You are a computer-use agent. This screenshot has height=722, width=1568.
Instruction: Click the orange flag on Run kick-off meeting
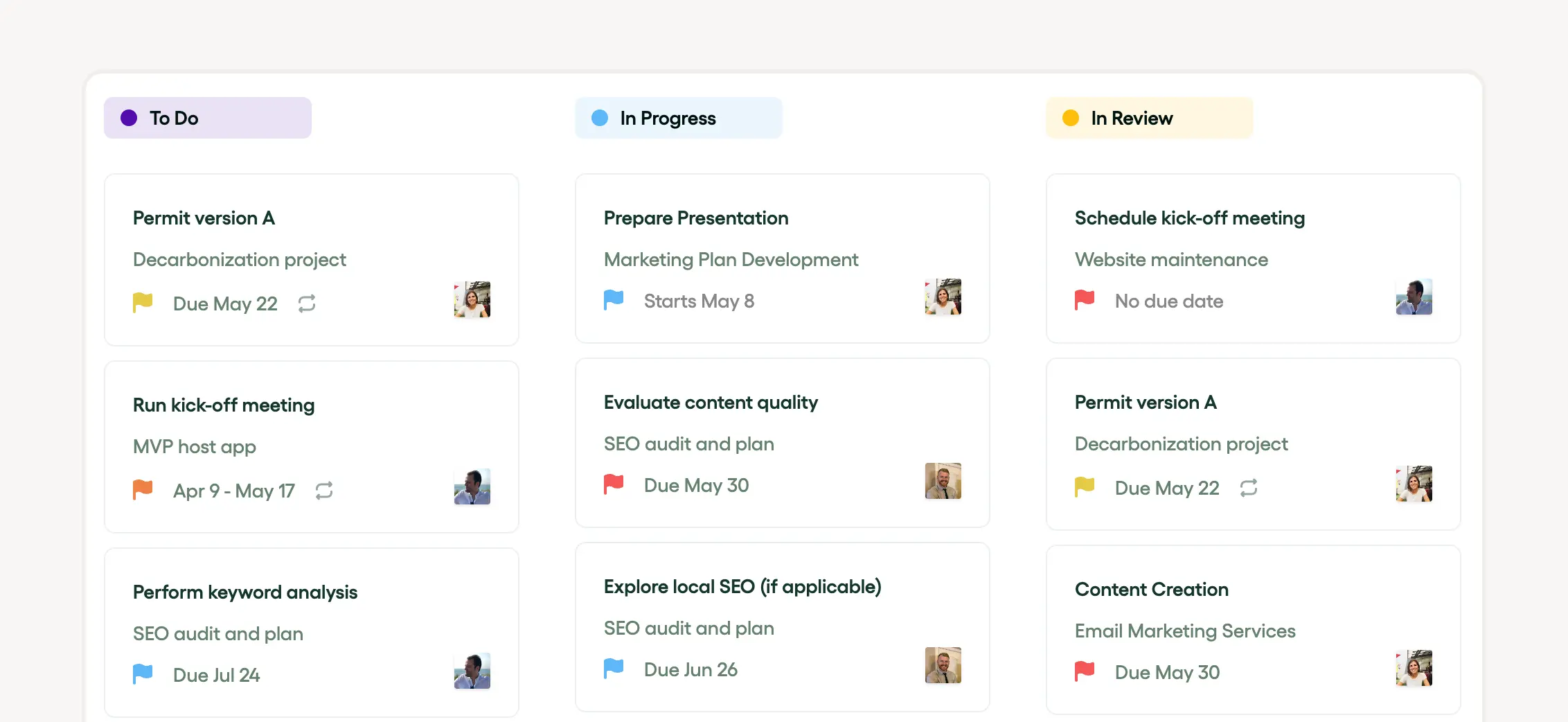[x=143, y=490]
